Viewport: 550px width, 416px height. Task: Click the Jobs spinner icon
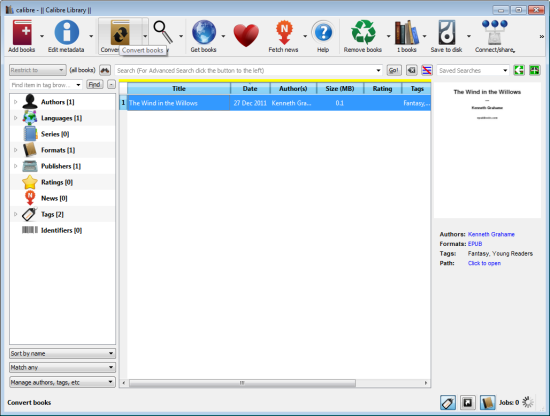528,402
